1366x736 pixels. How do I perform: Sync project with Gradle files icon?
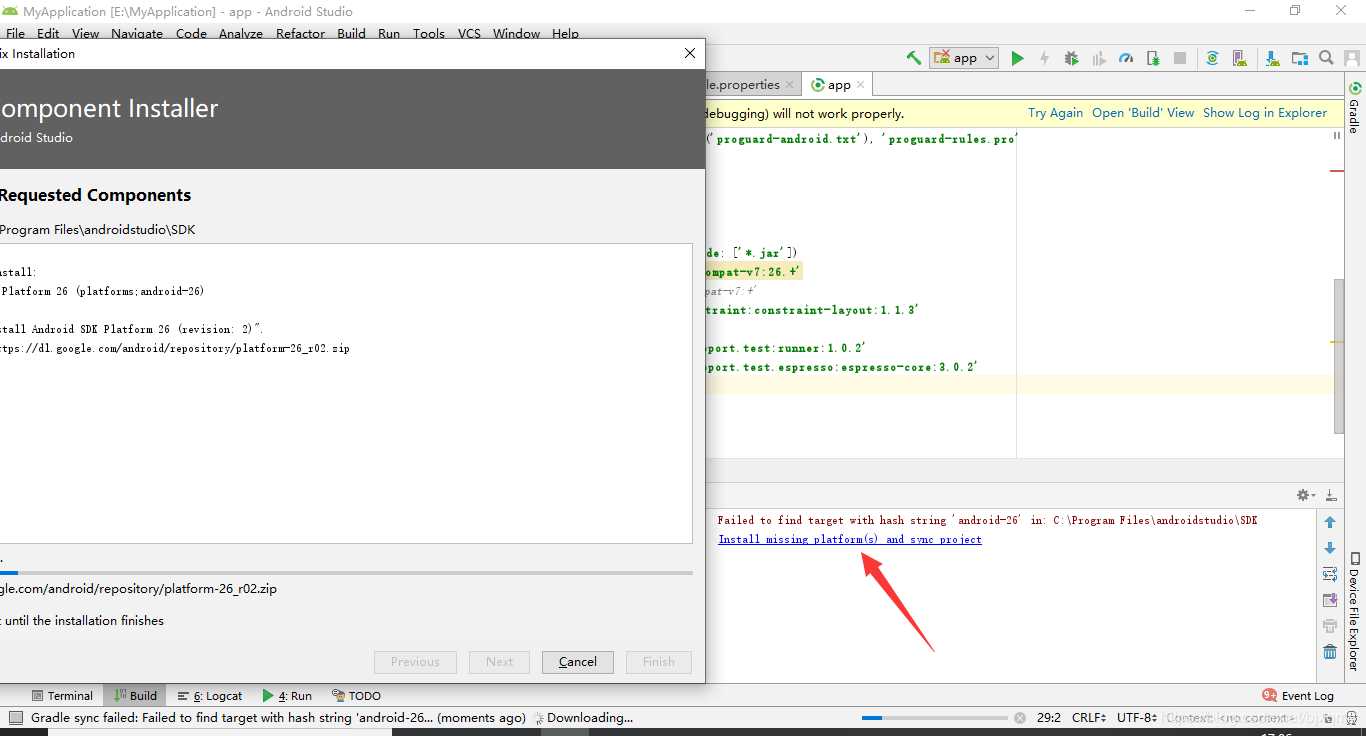[1212, 58]
